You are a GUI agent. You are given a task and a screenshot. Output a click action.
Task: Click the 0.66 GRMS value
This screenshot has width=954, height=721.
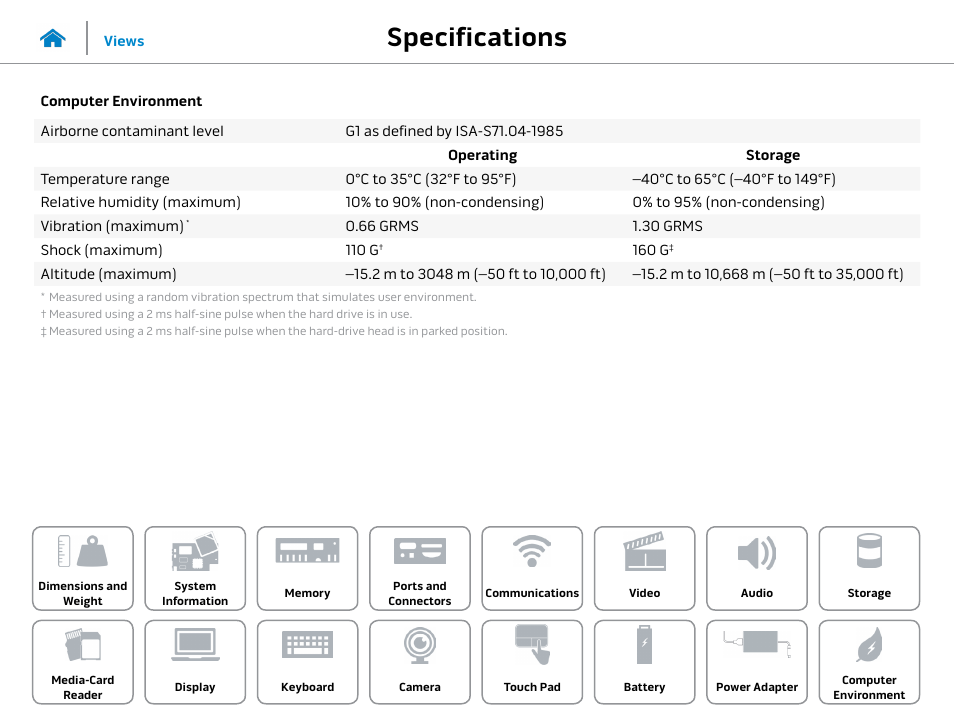point(382,226)
